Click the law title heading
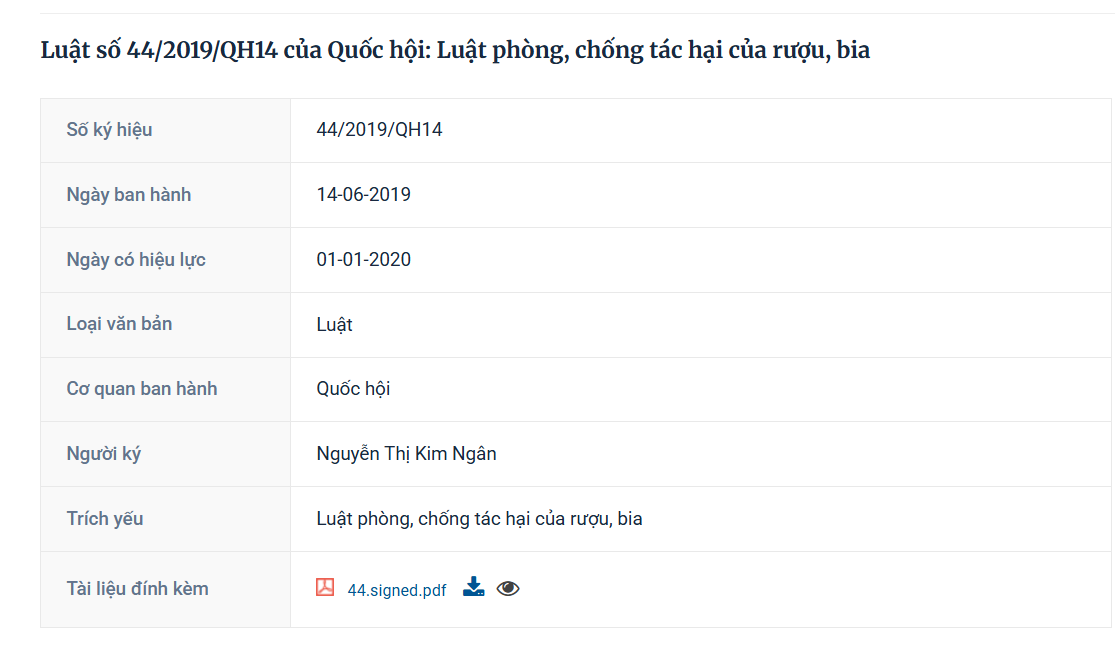Image resolution: width=1115 pixels, height=649 pixels. 455,50
